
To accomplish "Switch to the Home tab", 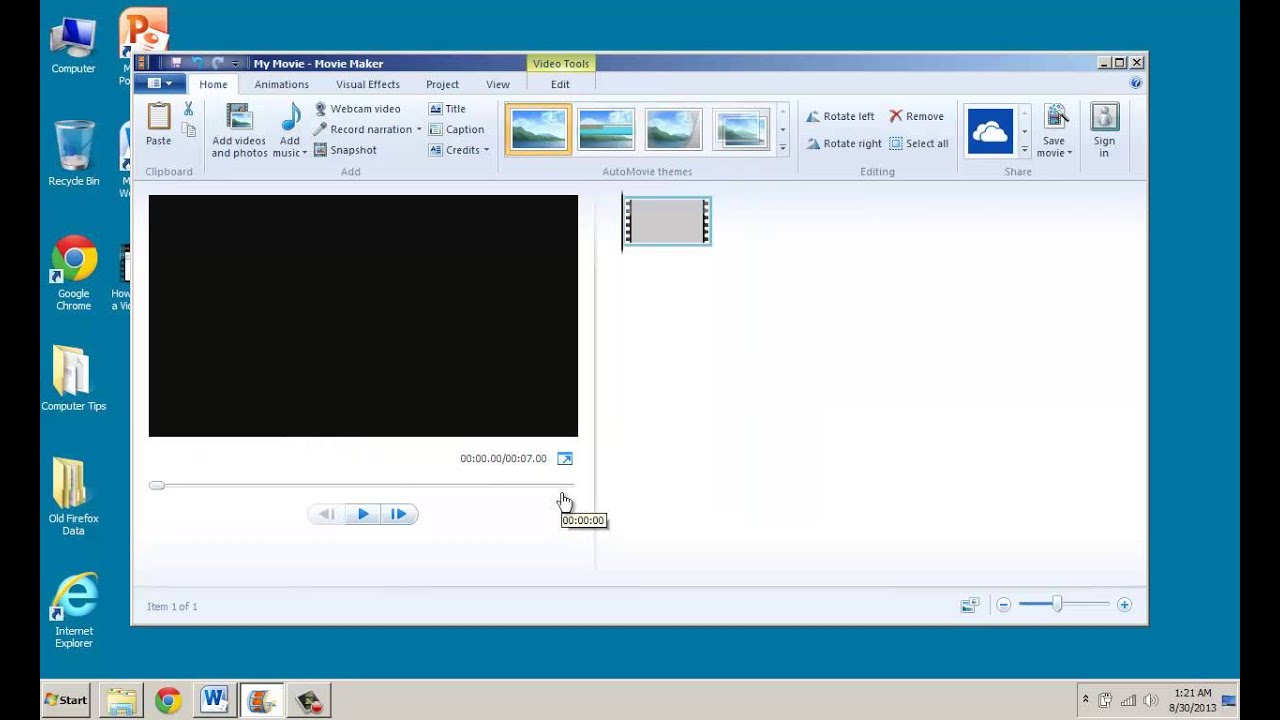I will (213, 85).
